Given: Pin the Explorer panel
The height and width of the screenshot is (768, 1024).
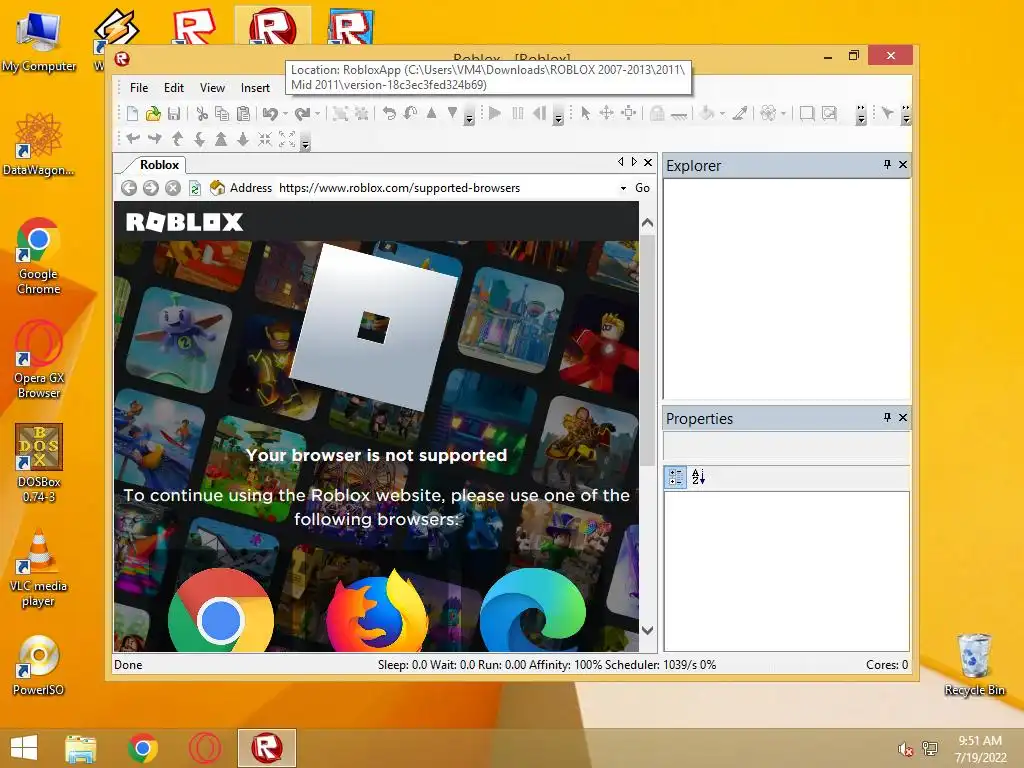Looking at the screenshot, I should click(x=887, y=165).
